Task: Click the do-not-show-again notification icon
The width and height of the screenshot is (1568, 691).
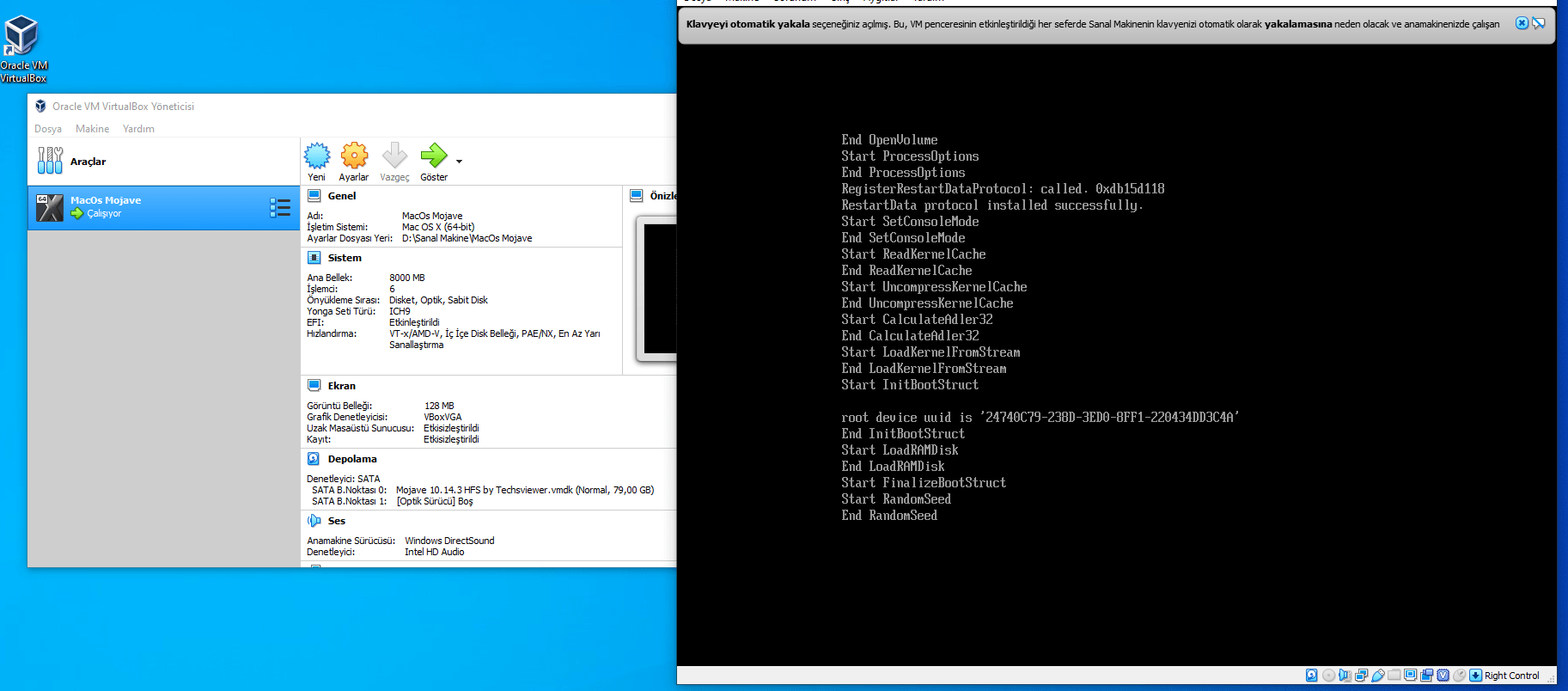Action: pos(1539,23)
